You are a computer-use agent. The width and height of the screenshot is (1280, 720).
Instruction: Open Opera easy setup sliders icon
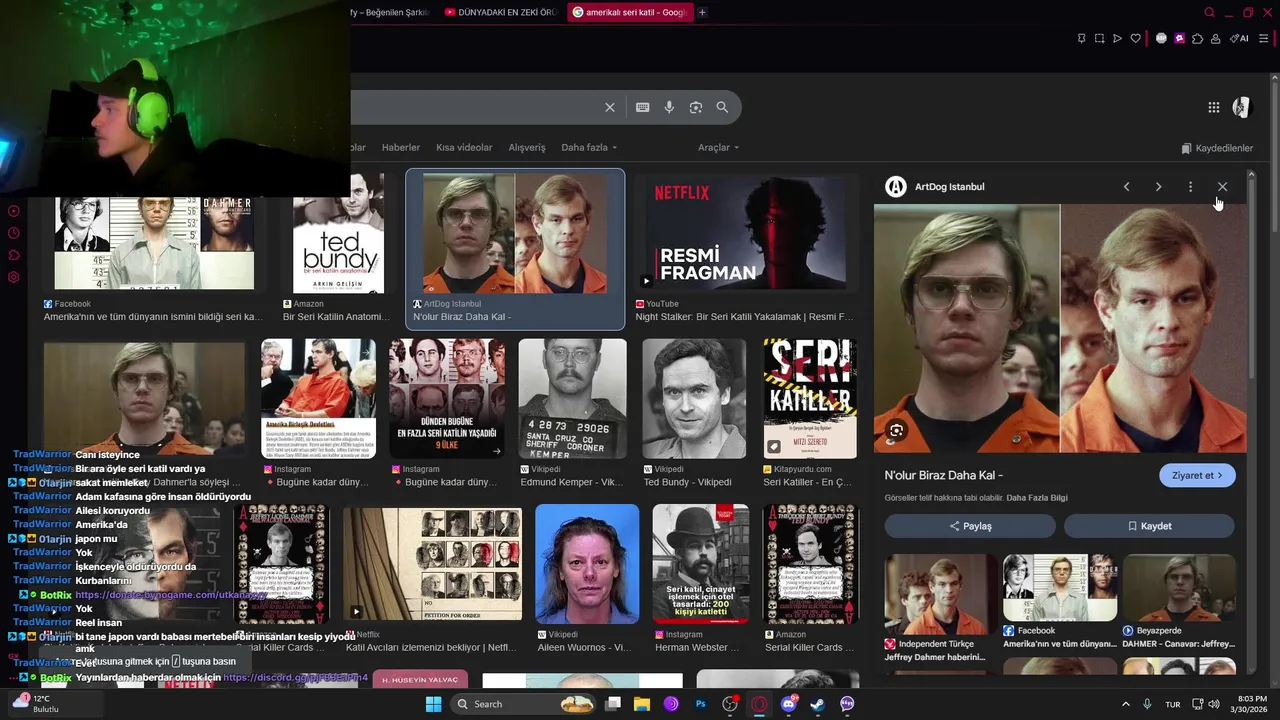(x=1264, y=39)
